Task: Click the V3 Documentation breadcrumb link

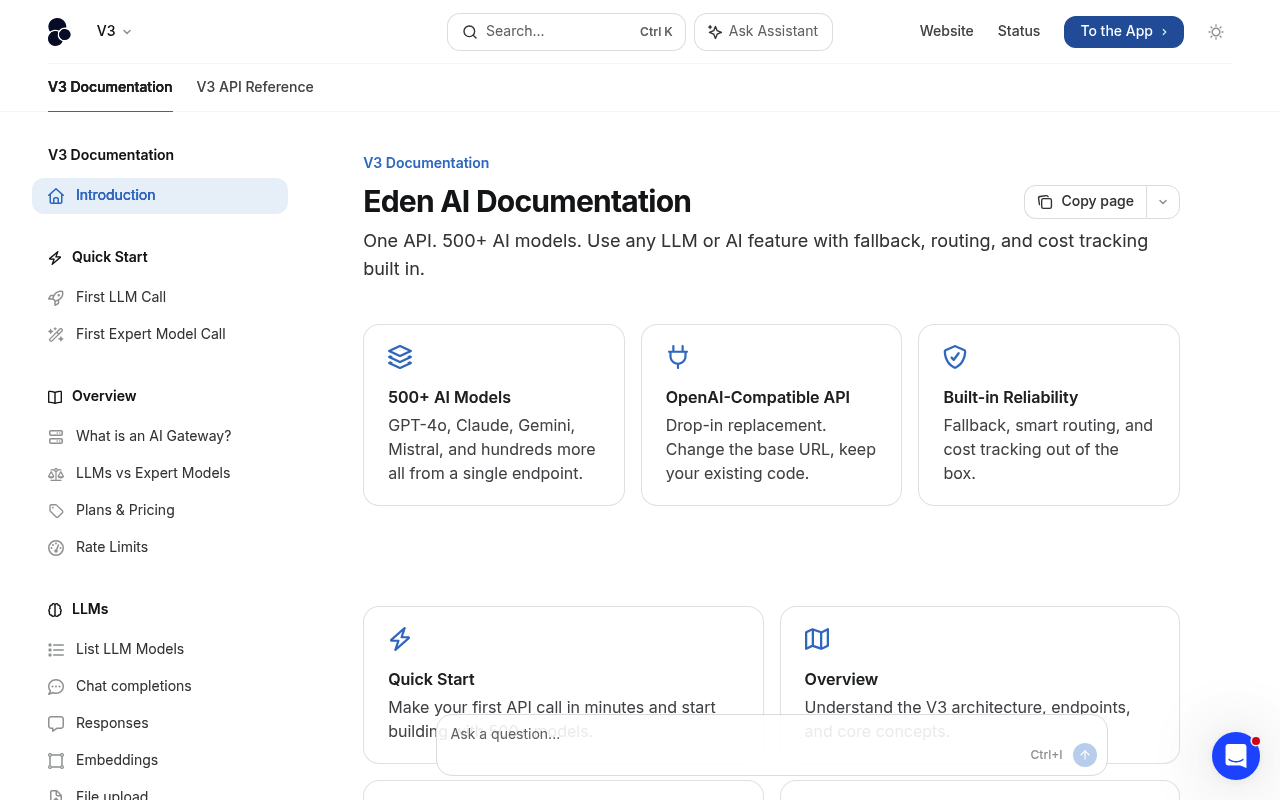Action: point(426,163)
